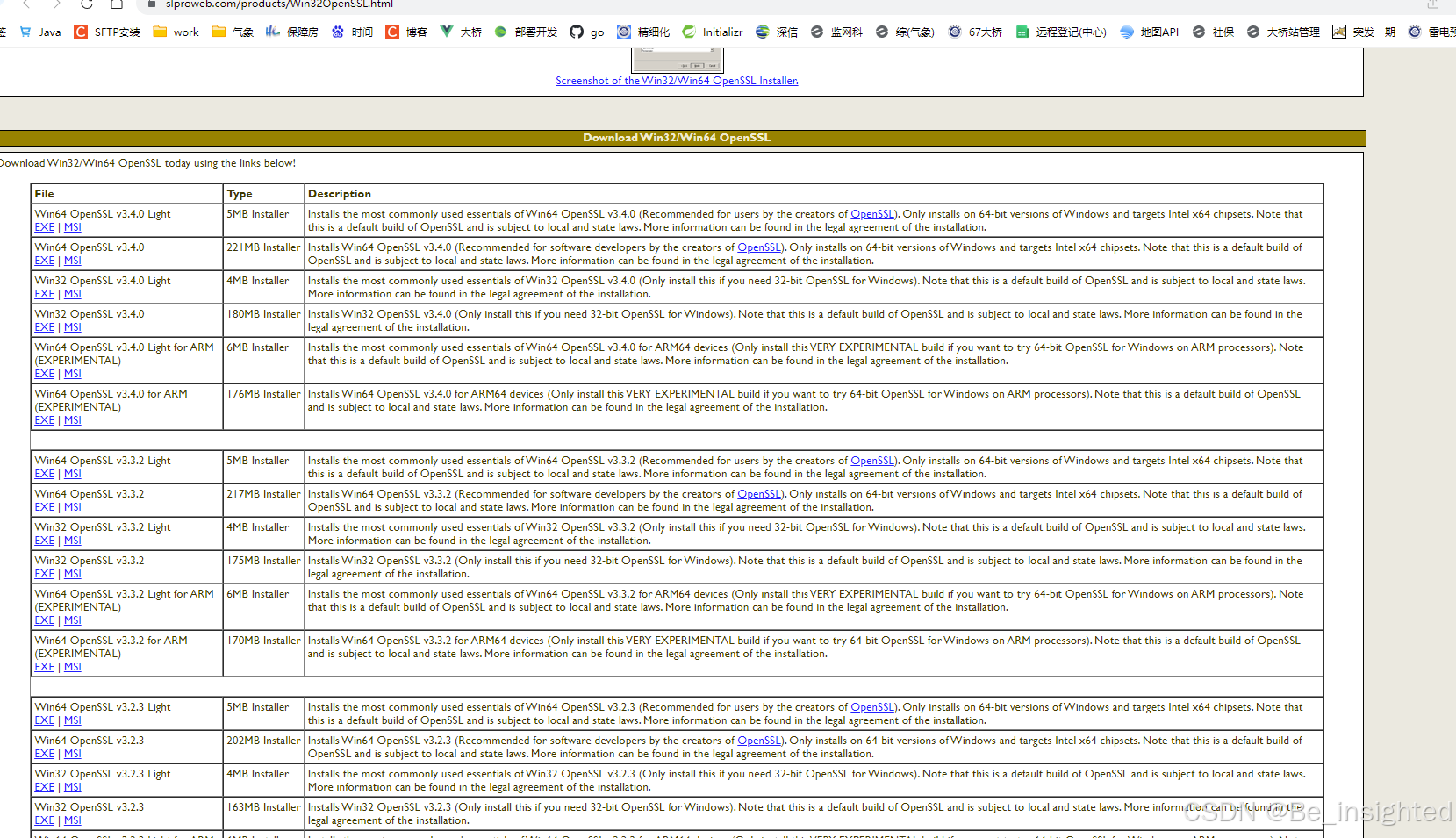
Task: Open the 远程登记(中心) bookmark
Action: (1061, 32)
